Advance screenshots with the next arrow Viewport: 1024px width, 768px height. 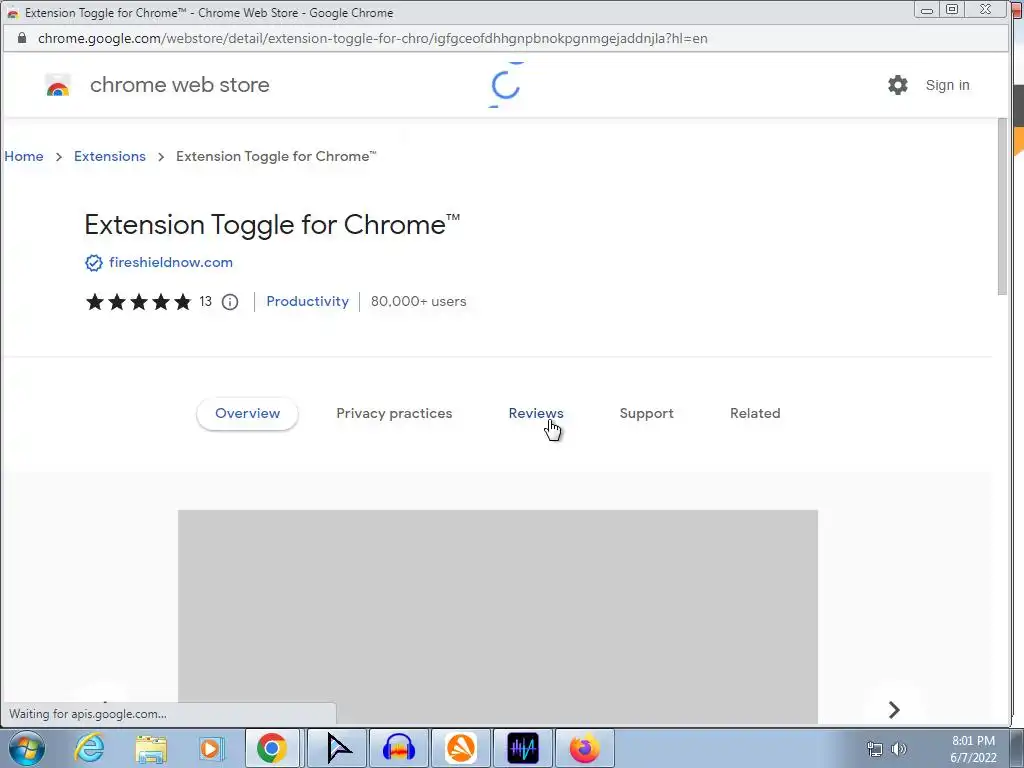pos(894,709)
